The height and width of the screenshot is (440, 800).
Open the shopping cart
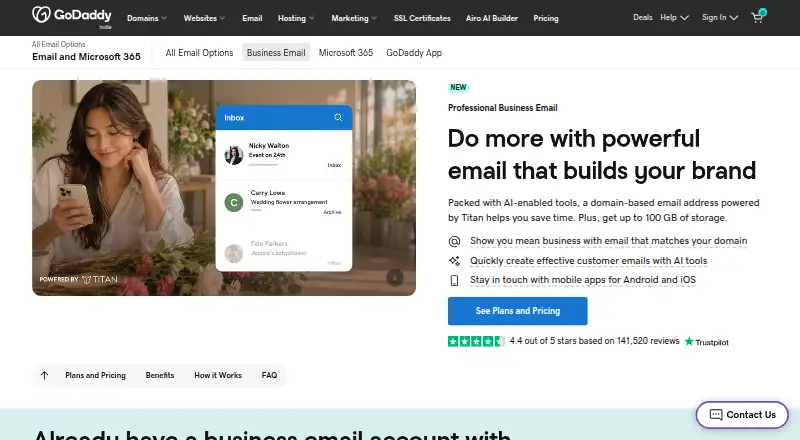(x=758, y=17)
